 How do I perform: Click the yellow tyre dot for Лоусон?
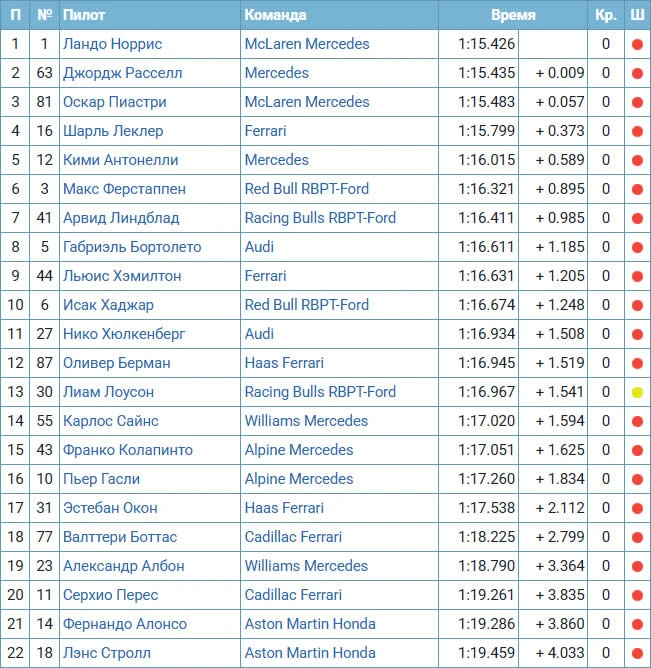[637, 392]
